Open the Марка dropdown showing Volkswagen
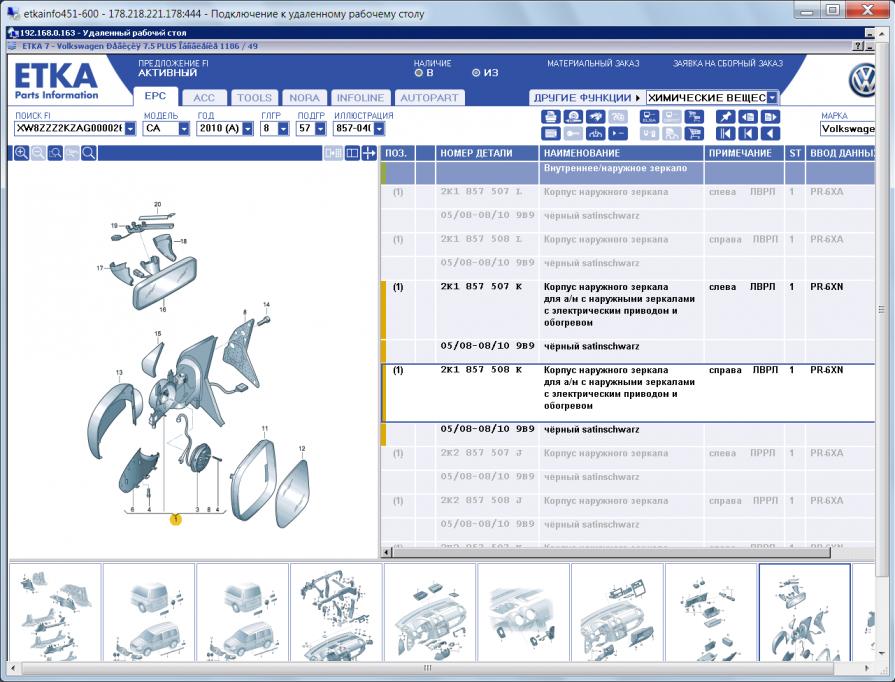Screen dimensions: 895x682 (x=848, y=129)
